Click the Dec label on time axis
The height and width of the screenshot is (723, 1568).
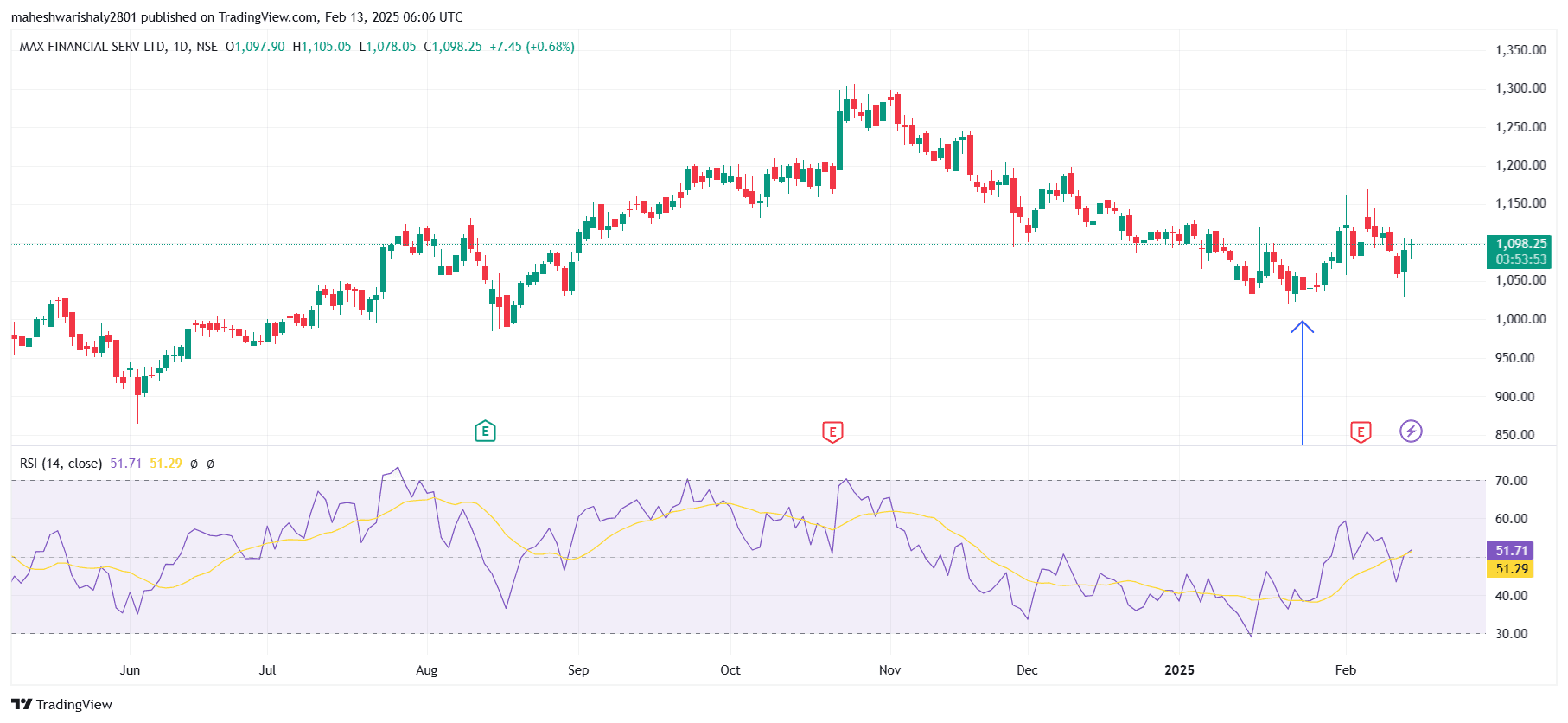(x=1028, y=670)
